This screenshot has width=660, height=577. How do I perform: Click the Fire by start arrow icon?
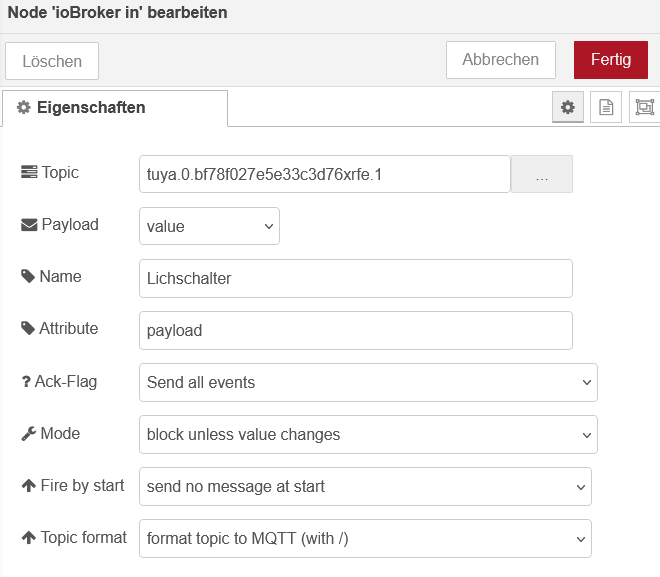[28, 486]
